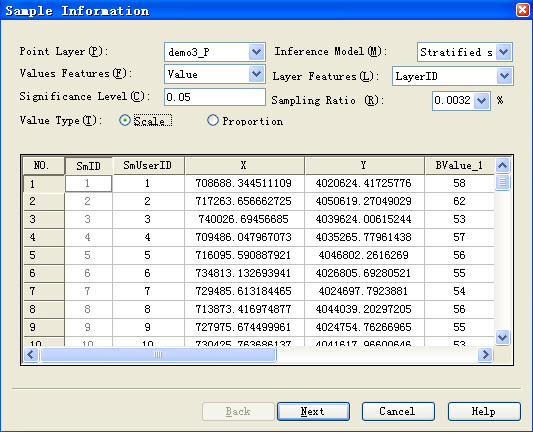Open Help for this dialog
The width and height of the screenshot is (533, 435).
[x=484, y=412]
